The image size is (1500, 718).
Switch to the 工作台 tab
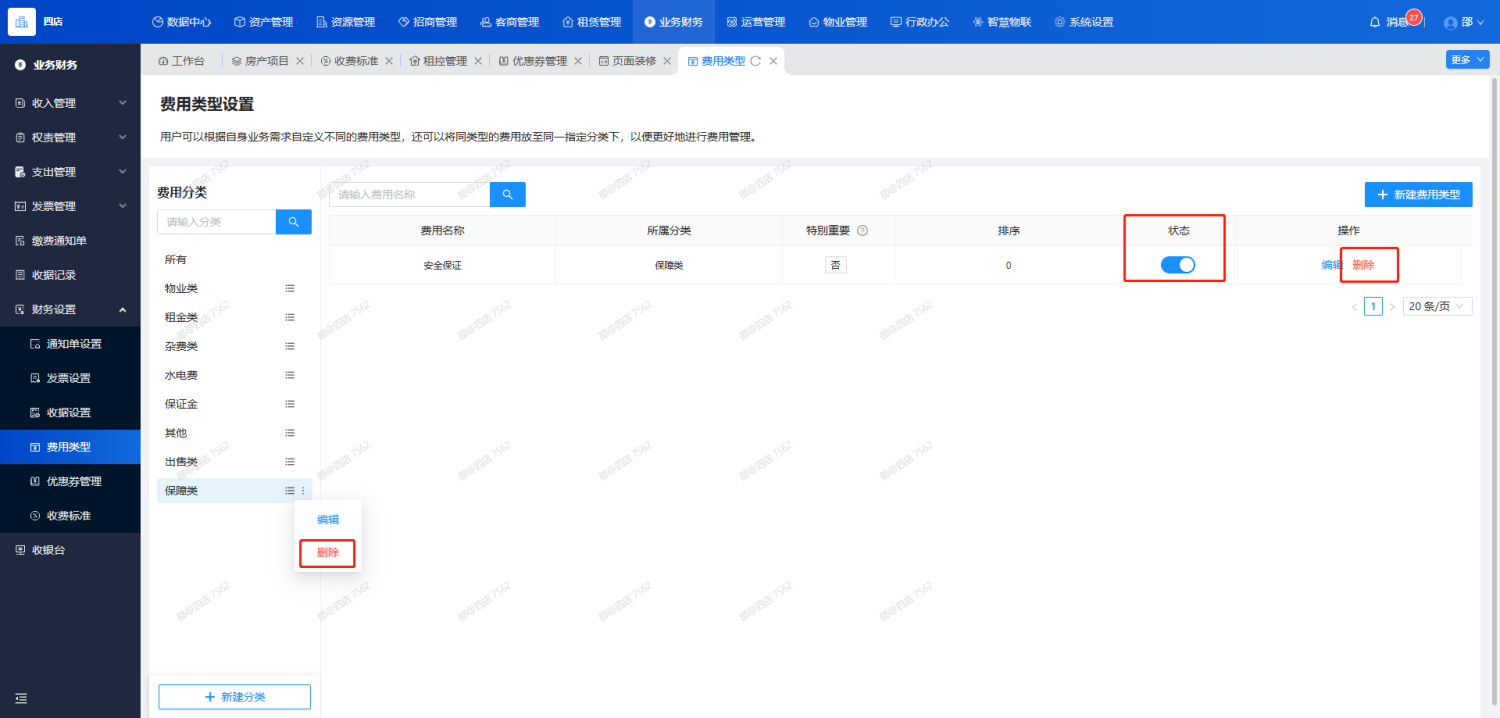181,61
